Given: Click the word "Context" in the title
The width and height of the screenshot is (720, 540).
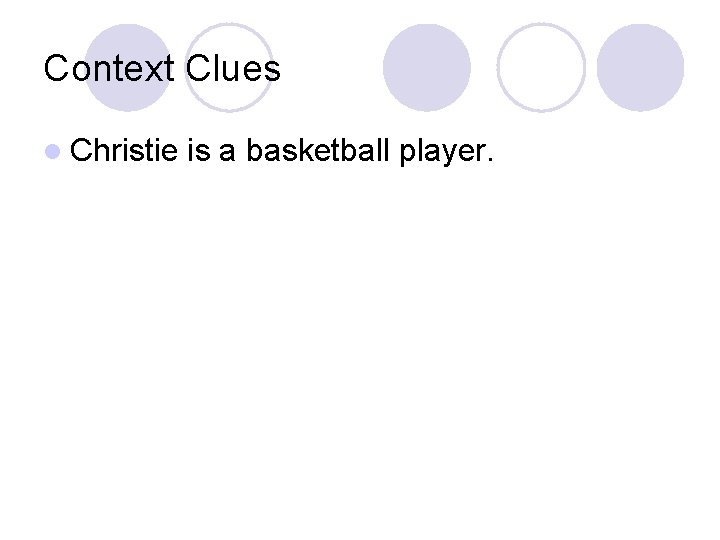Looking at the screenshot, I should pos(109,69).
